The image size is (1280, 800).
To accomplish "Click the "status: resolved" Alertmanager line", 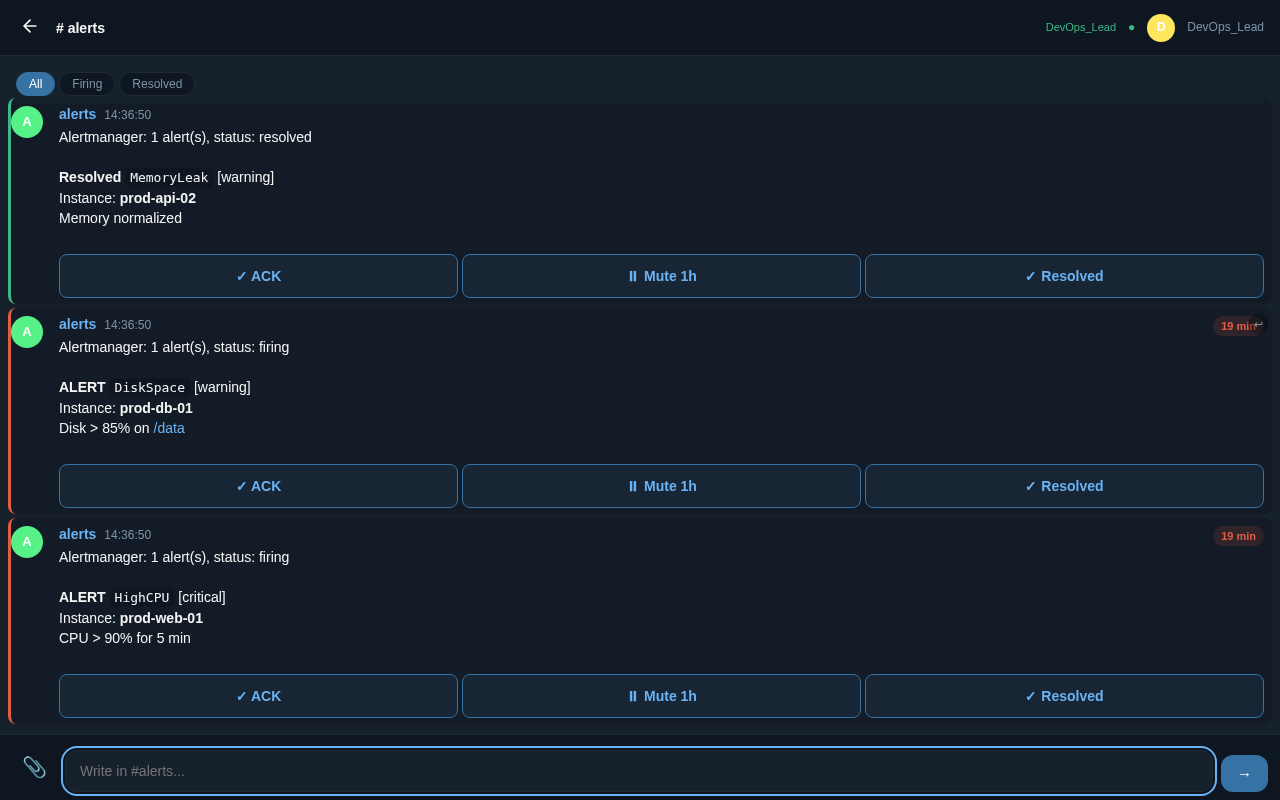I will pyautogui.click(x=185, y=137).
